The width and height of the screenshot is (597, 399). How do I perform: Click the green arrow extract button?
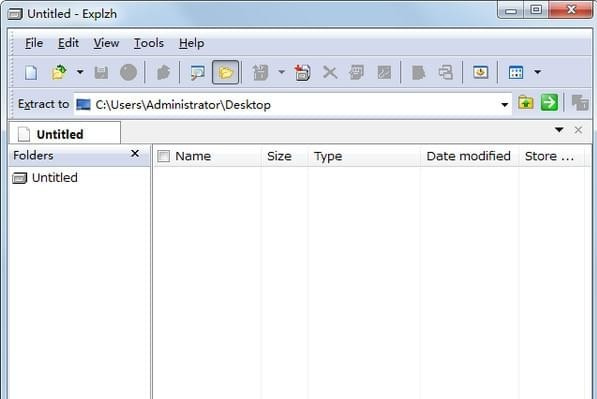pos(549,103)
